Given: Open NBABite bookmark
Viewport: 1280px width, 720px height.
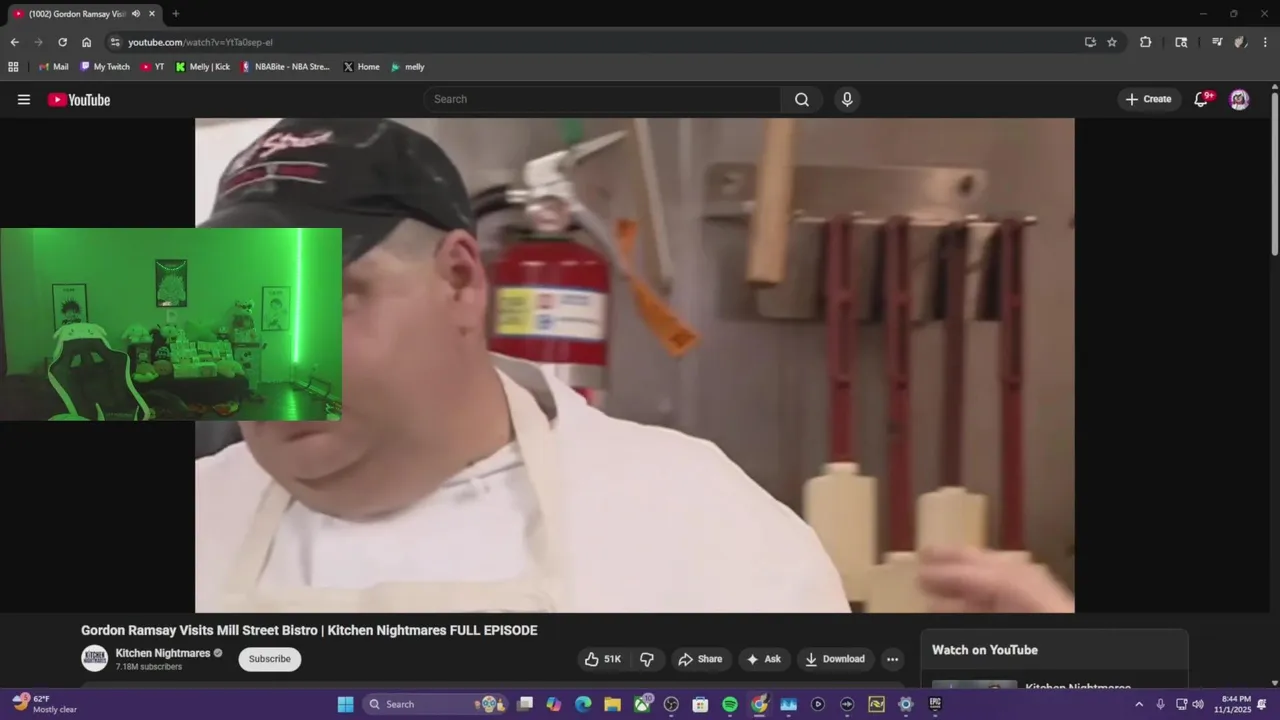Looking at the screenshot, I should click(x=286, y=67).
